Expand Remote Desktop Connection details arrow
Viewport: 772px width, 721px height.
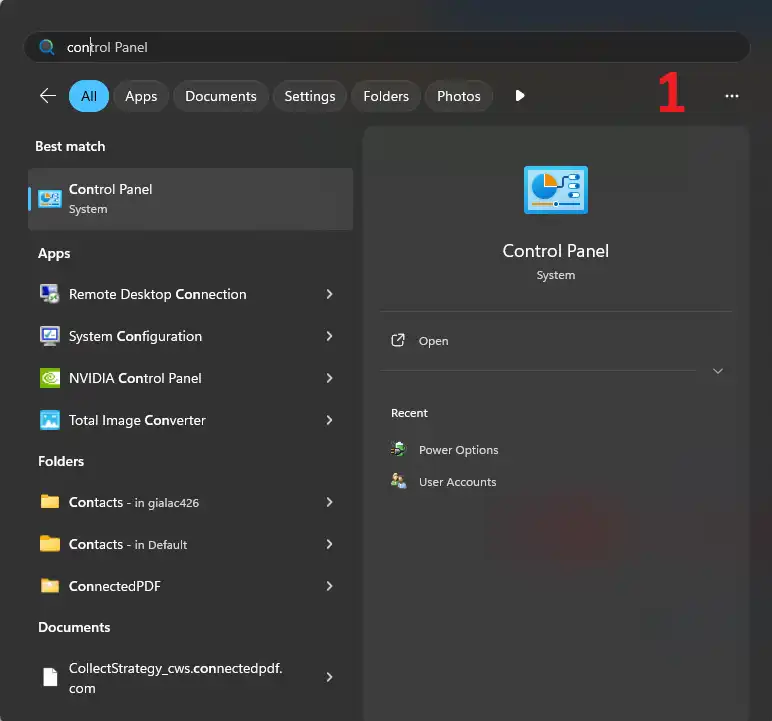[329, 294]
